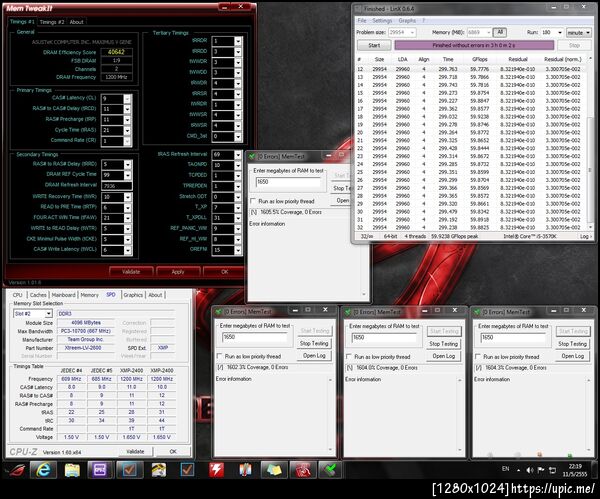The height and width of the screenshot is (499, 600).
Task: Stop Testing in the 1602.3% coverage MemTest
Action: click(x=314, y=344)
